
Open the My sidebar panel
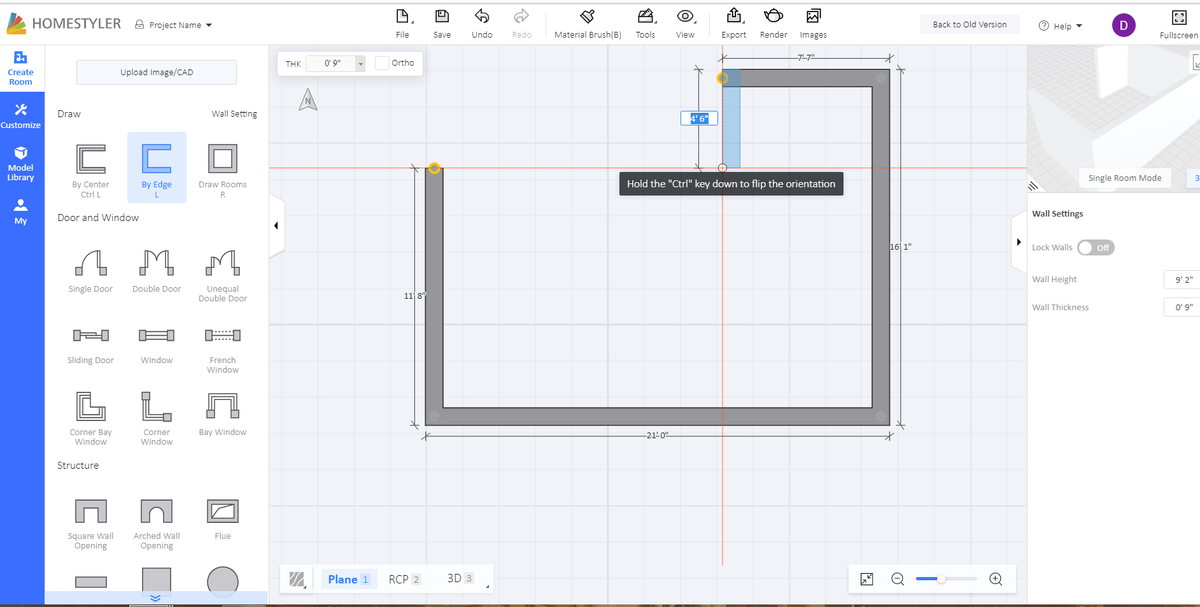point(21,210)
